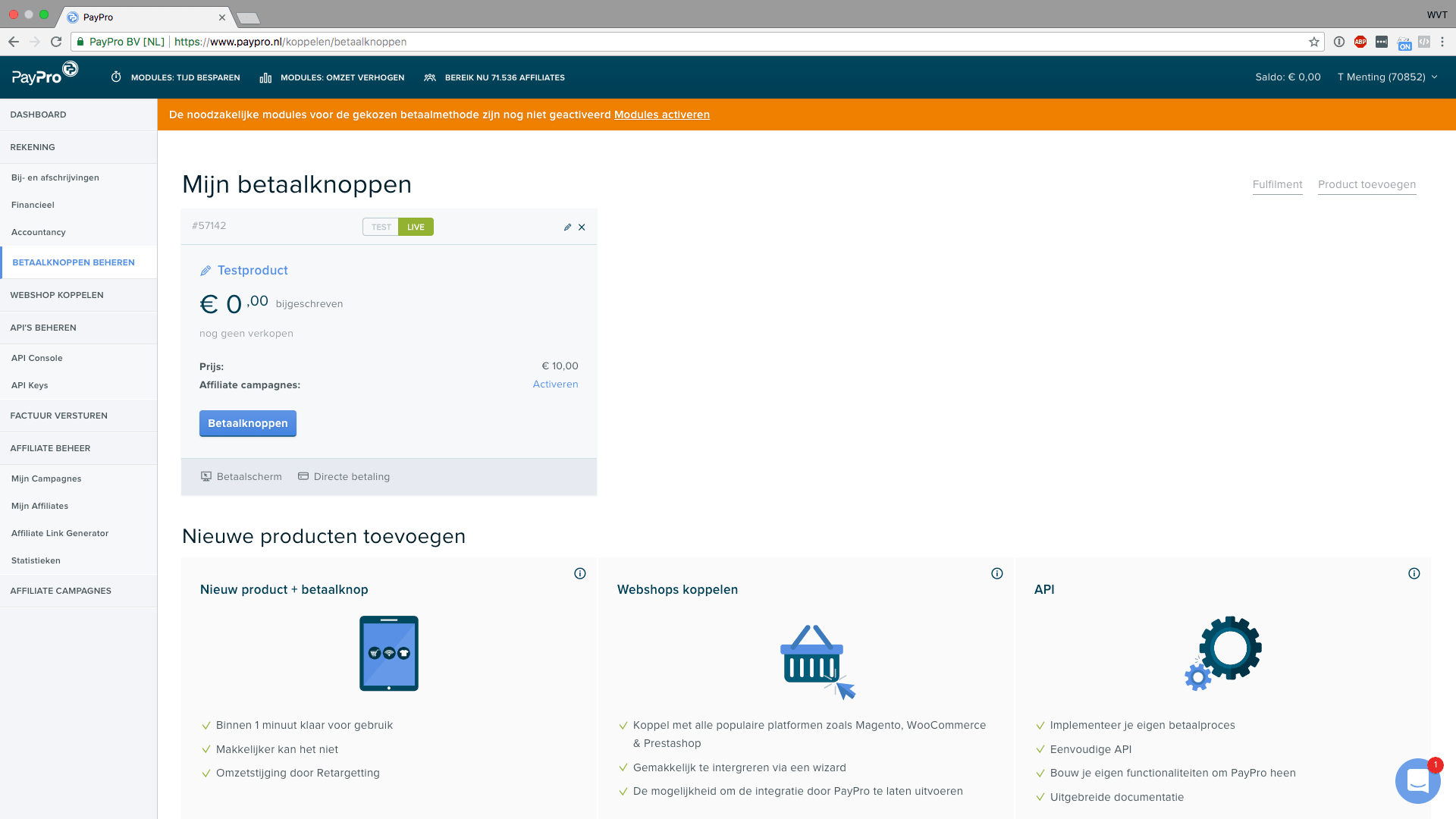Switch product to TEST mode

click(x=381, y=227)
